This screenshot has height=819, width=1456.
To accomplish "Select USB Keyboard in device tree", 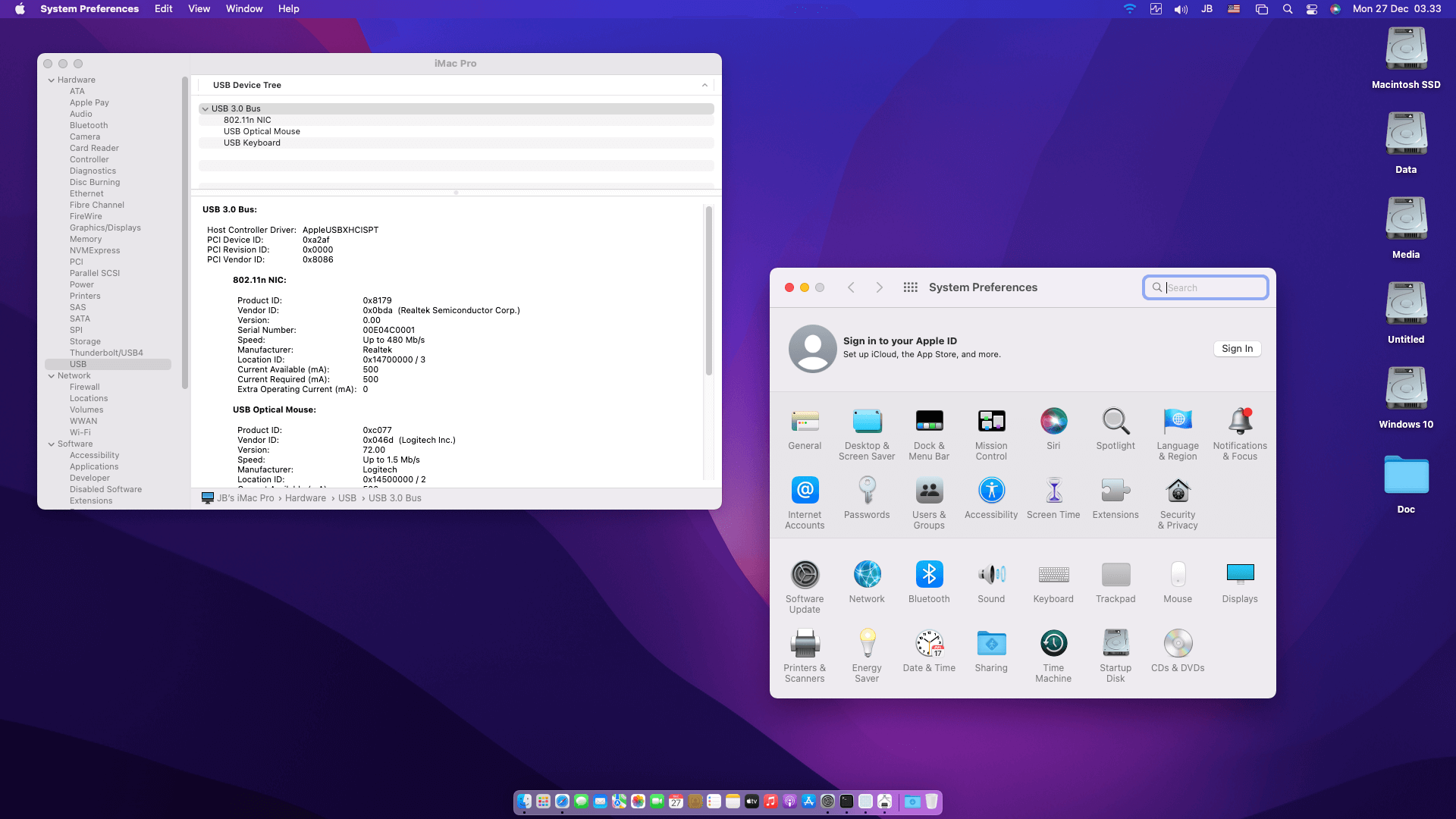I will (252, 143).
